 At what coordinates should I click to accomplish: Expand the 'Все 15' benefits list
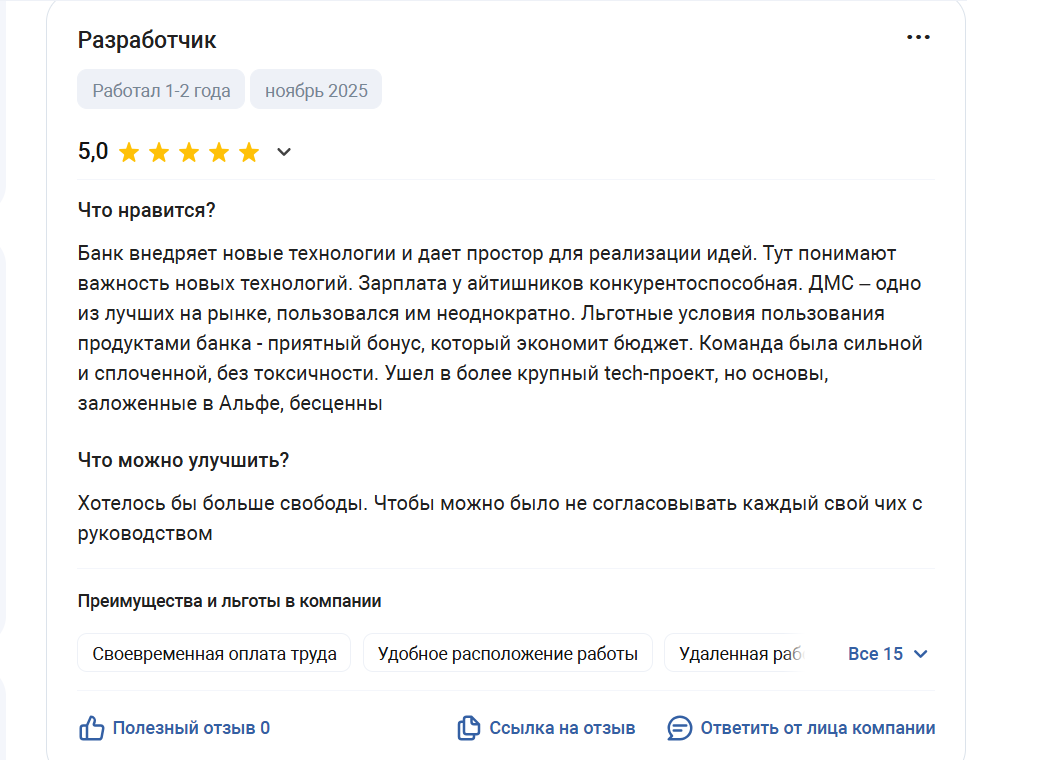tap(875, 654)
